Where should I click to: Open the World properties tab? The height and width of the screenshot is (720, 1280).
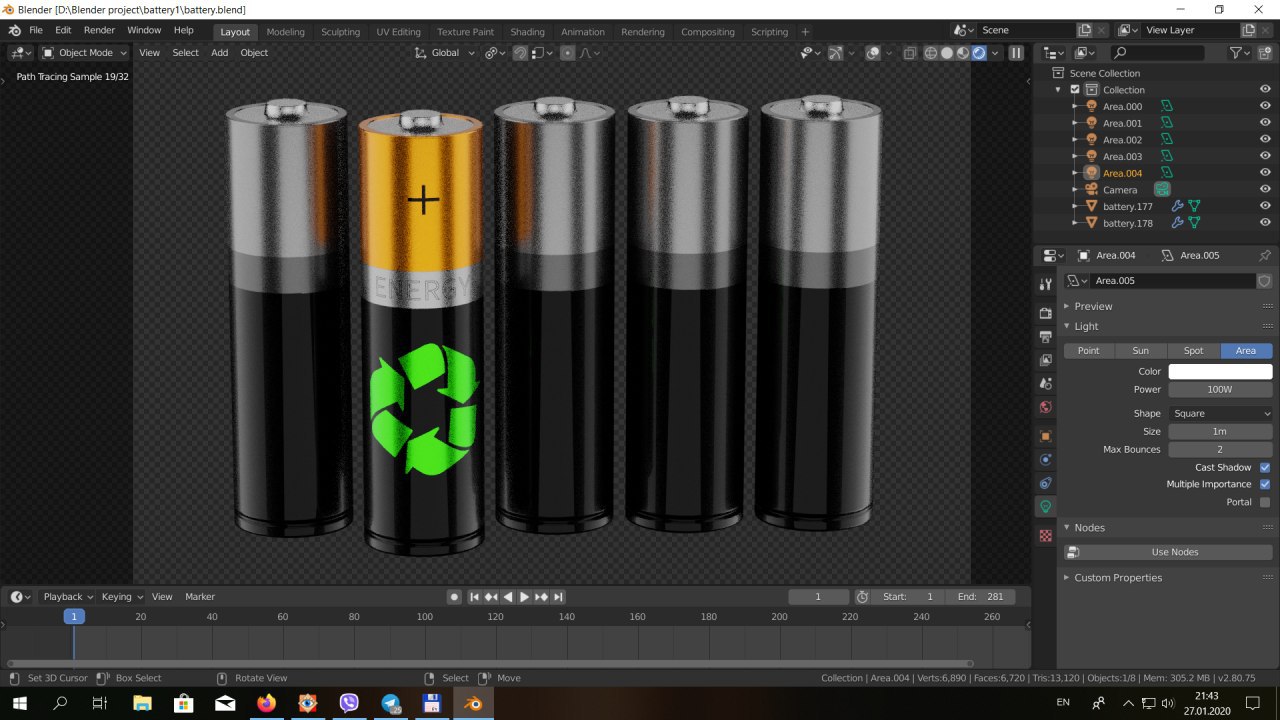(x=1045, y=407)
